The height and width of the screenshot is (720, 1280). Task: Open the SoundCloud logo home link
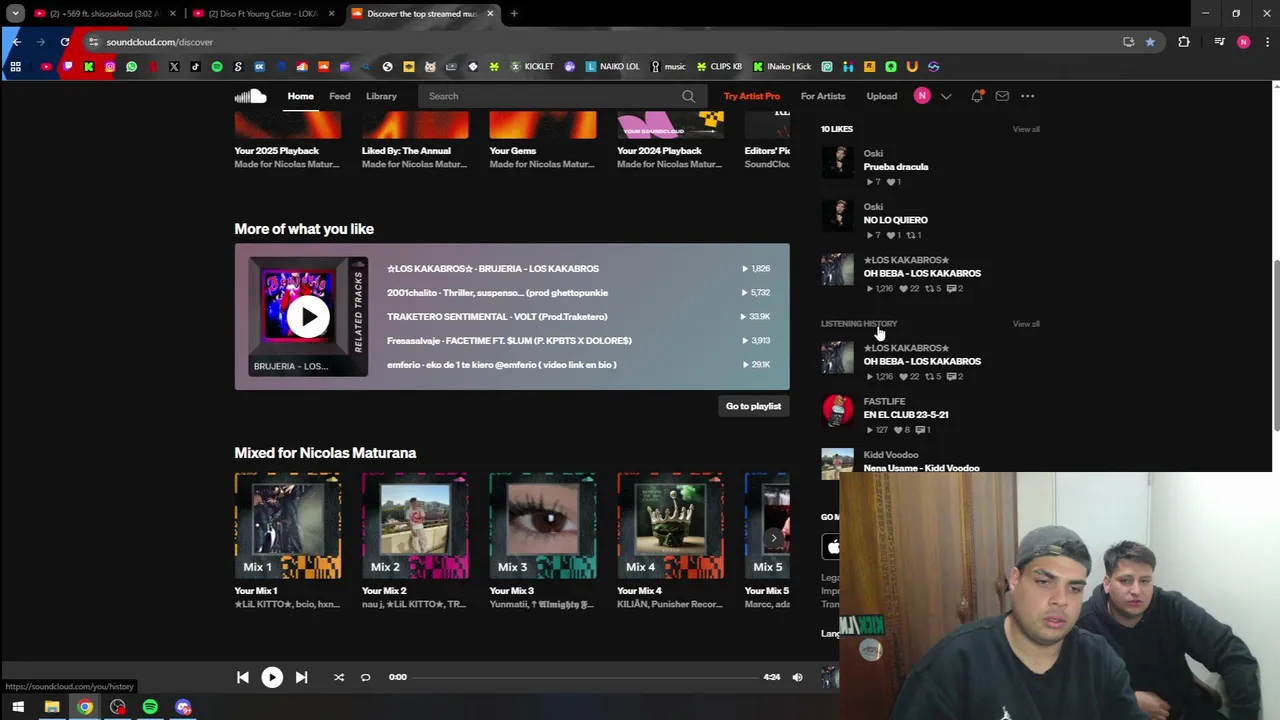coord(250,96)
